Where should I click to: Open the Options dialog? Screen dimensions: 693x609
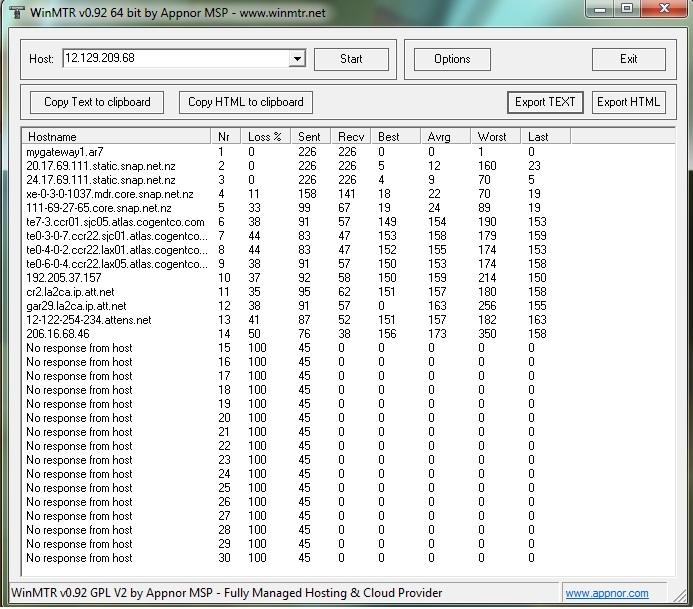click(452, 59)
